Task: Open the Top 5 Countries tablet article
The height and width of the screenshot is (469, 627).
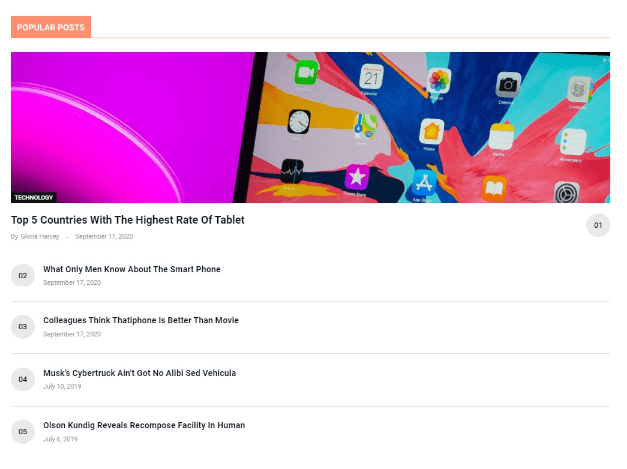Action: pos(127,220)
